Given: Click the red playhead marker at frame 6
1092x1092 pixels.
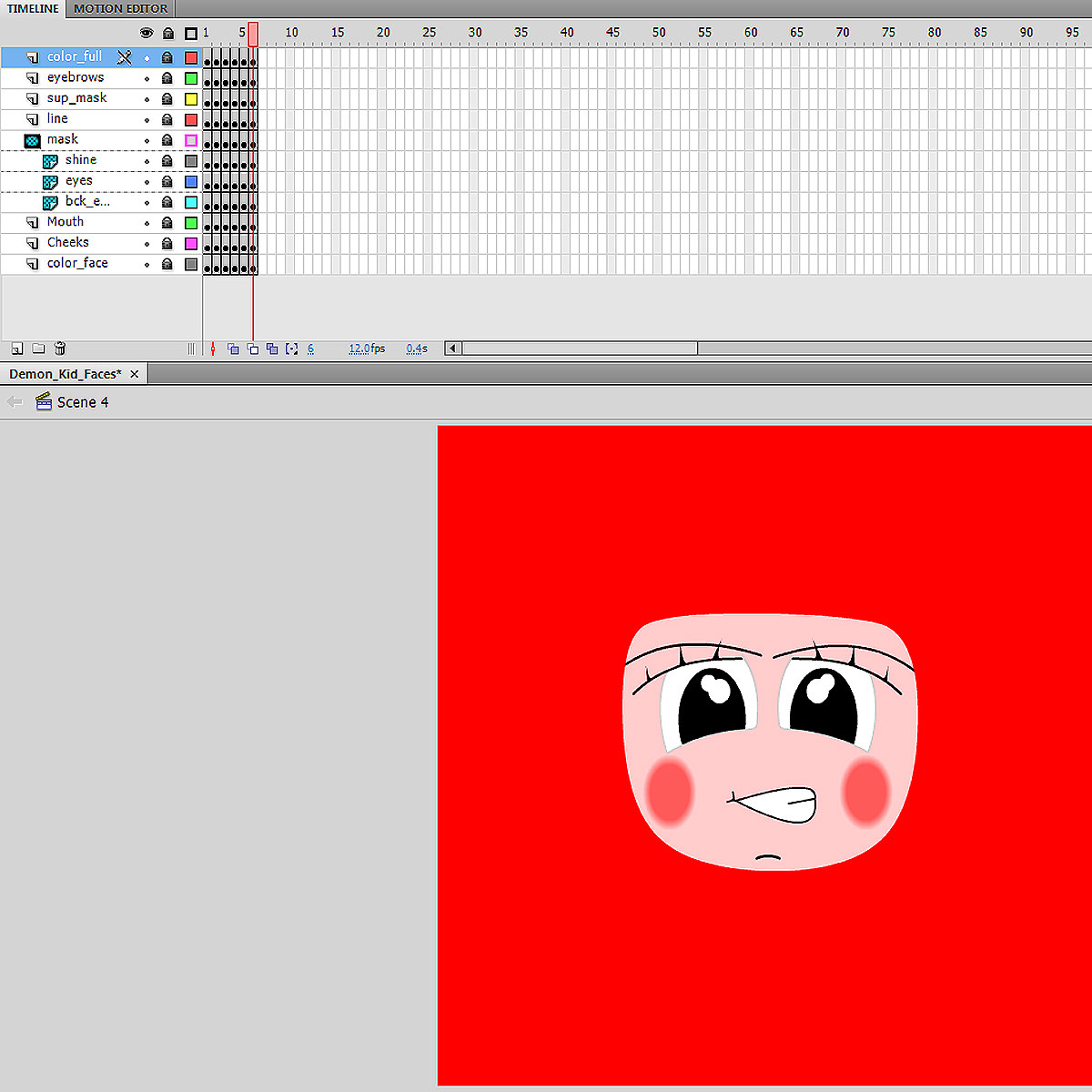Looking at the screenshot, I should (253, 35).
